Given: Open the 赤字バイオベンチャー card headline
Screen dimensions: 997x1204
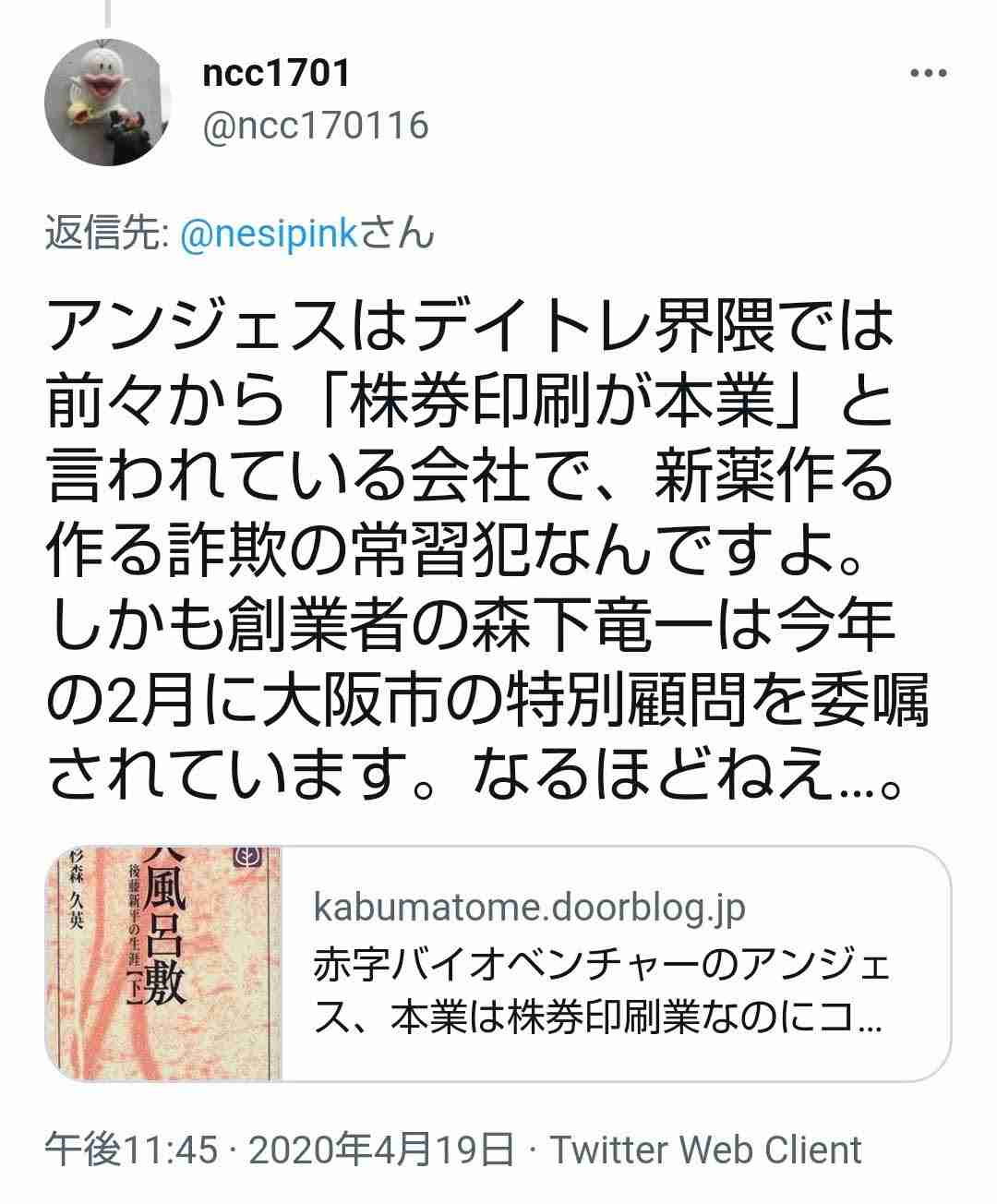Looking at the screenshot, I should tap(602, 967).
